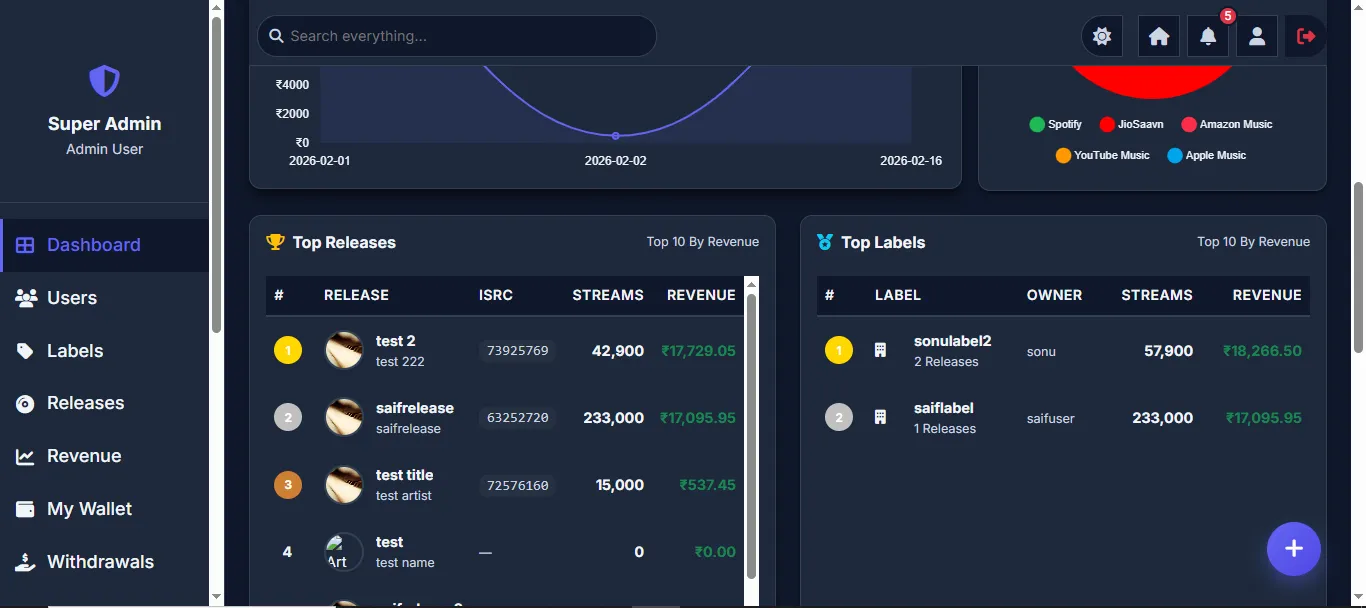Click ISRC code 63252720
The height and width of the screenshot is (608, 1366).
coord(517,418)
